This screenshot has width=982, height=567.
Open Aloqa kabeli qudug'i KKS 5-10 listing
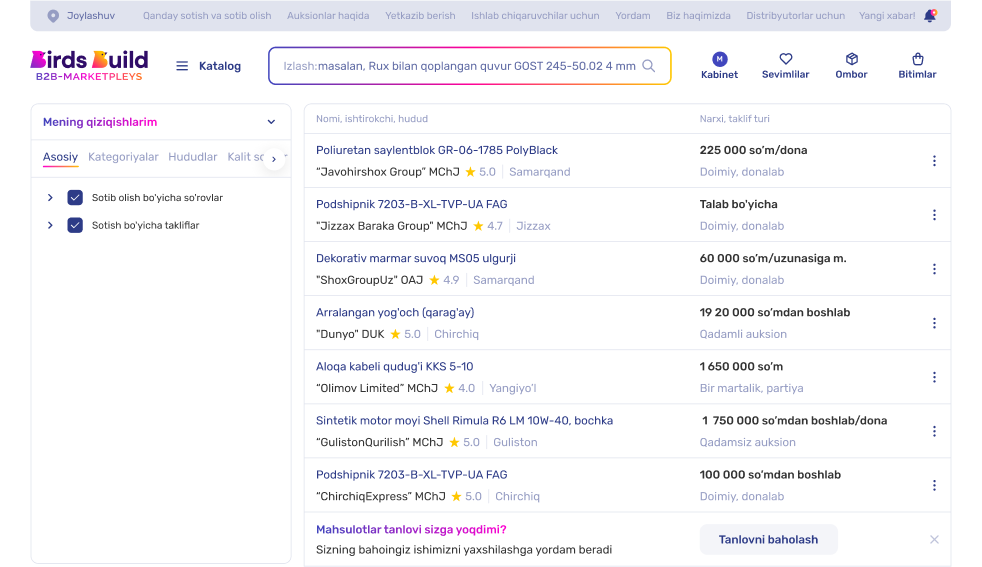[x=395, y=367]
